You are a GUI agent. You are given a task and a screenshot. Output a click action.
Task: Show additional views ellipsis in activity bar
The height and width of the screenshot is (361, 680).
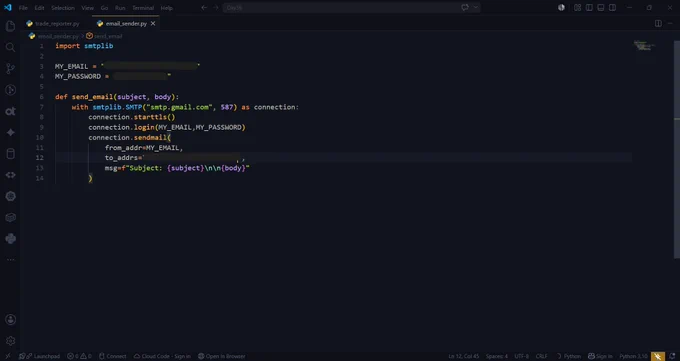click(10, 259)
